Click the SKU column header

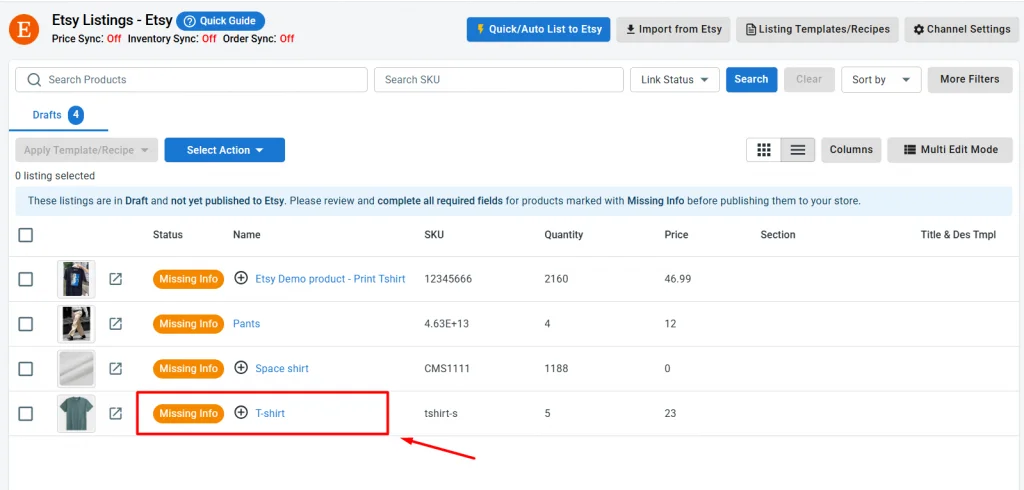tap(434, 235)
